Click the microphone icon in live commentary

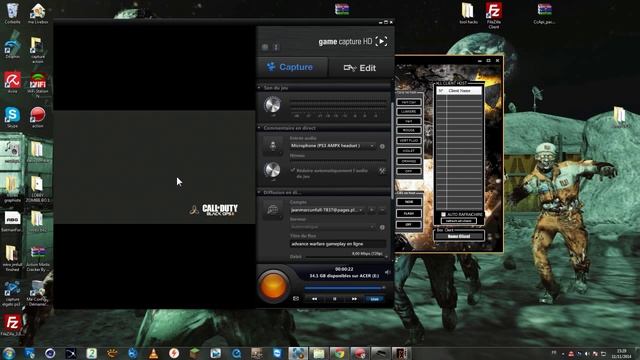(273, 145)
